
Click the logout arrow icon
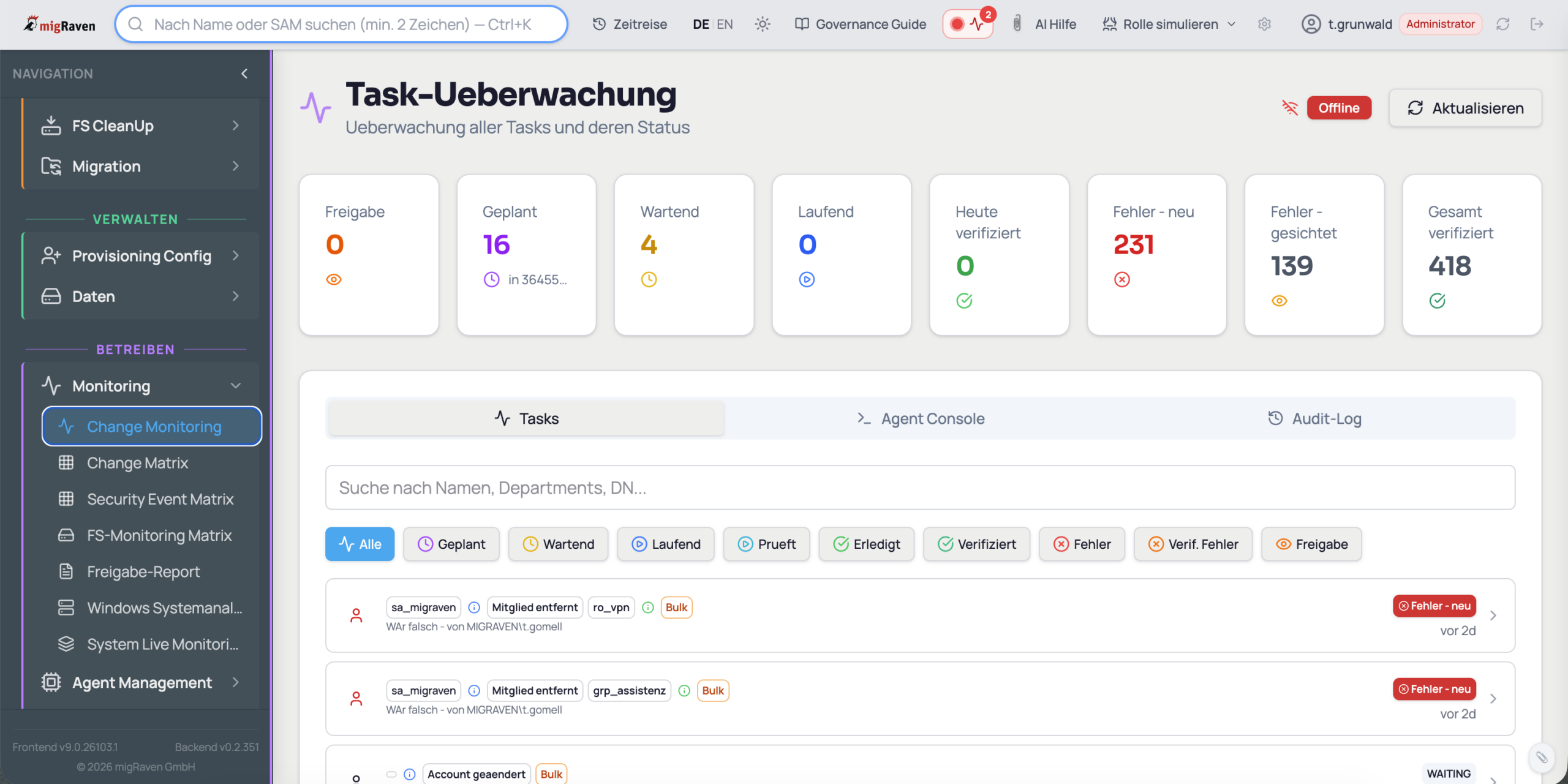pyautogui.click(x=1537, y=24)
